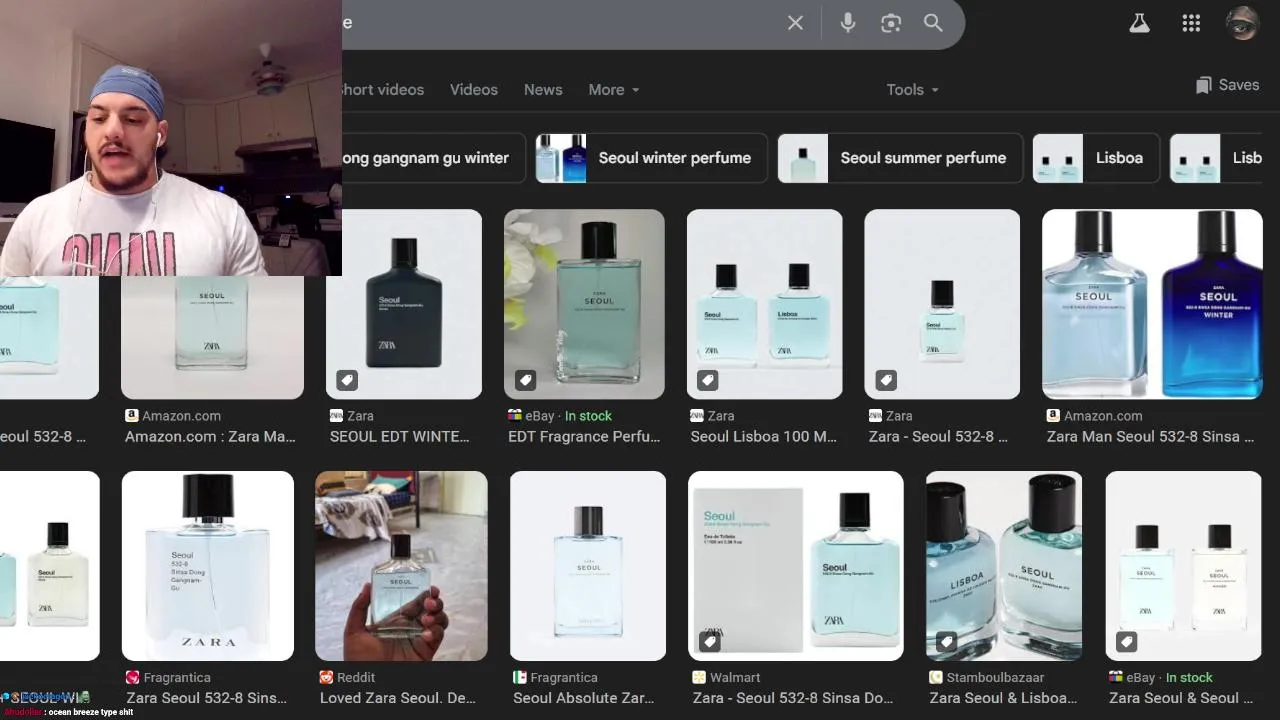This screenshot has height=720, width=1280.
Task: Click product tag on eBay flower image
Action: pyautogui.click(x=525, y=380)
